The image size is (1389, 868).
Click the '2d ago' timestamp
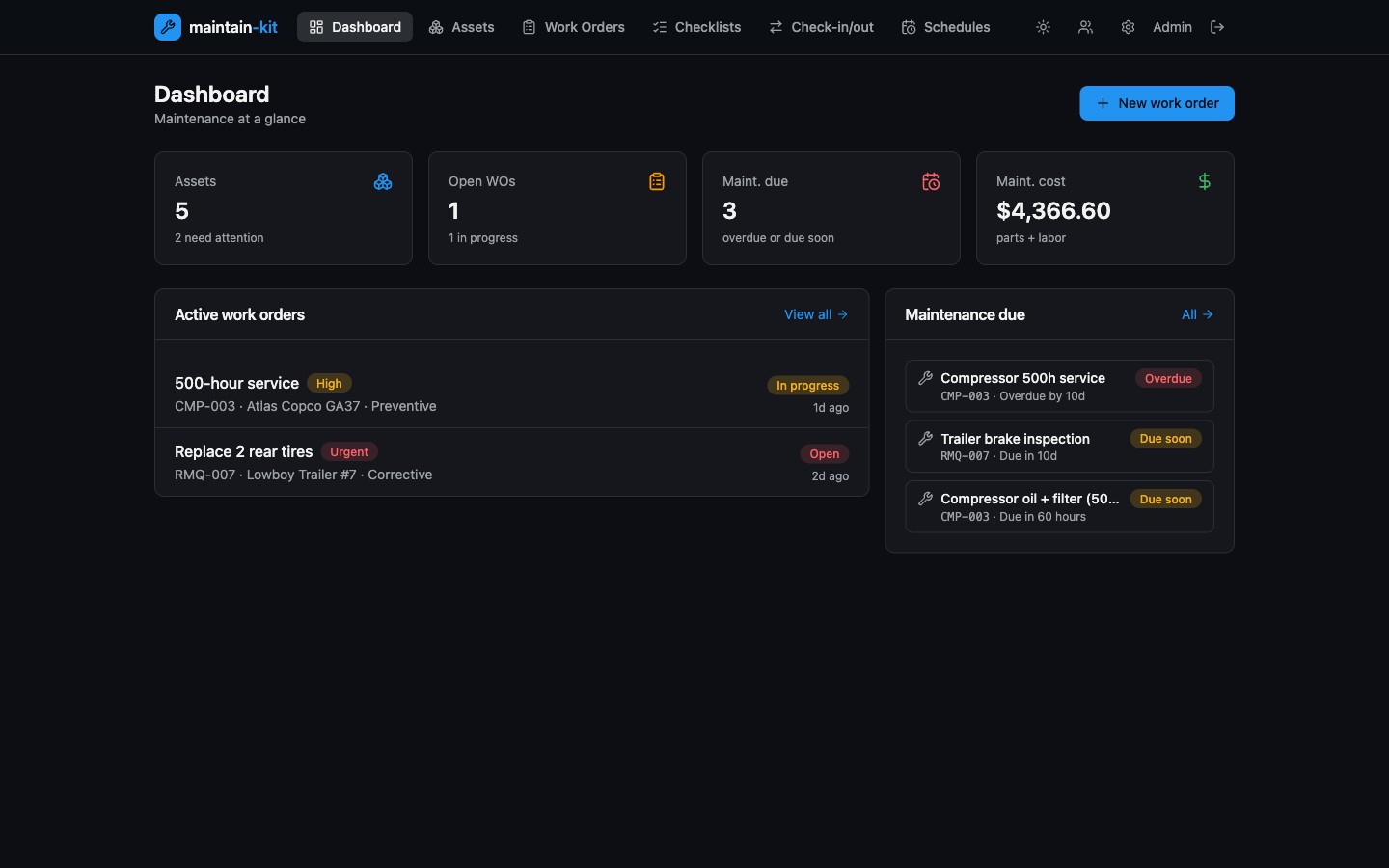point(831,476)
